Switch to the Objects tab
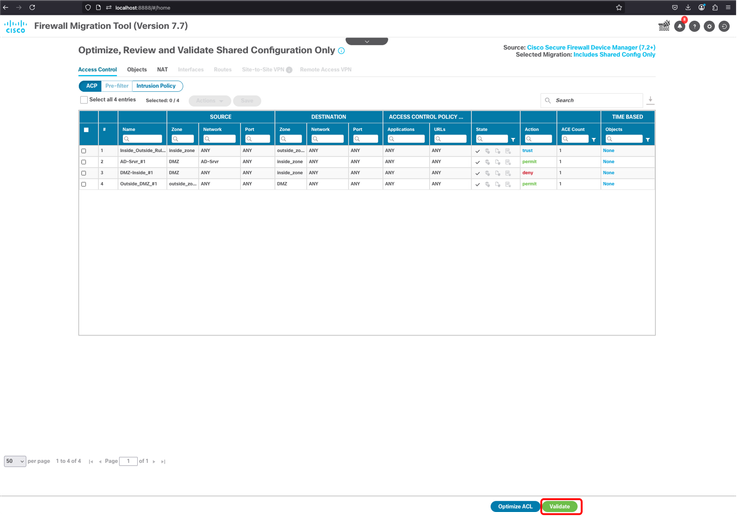The height and width of the screenshot is (516, 737). point(137,70)
